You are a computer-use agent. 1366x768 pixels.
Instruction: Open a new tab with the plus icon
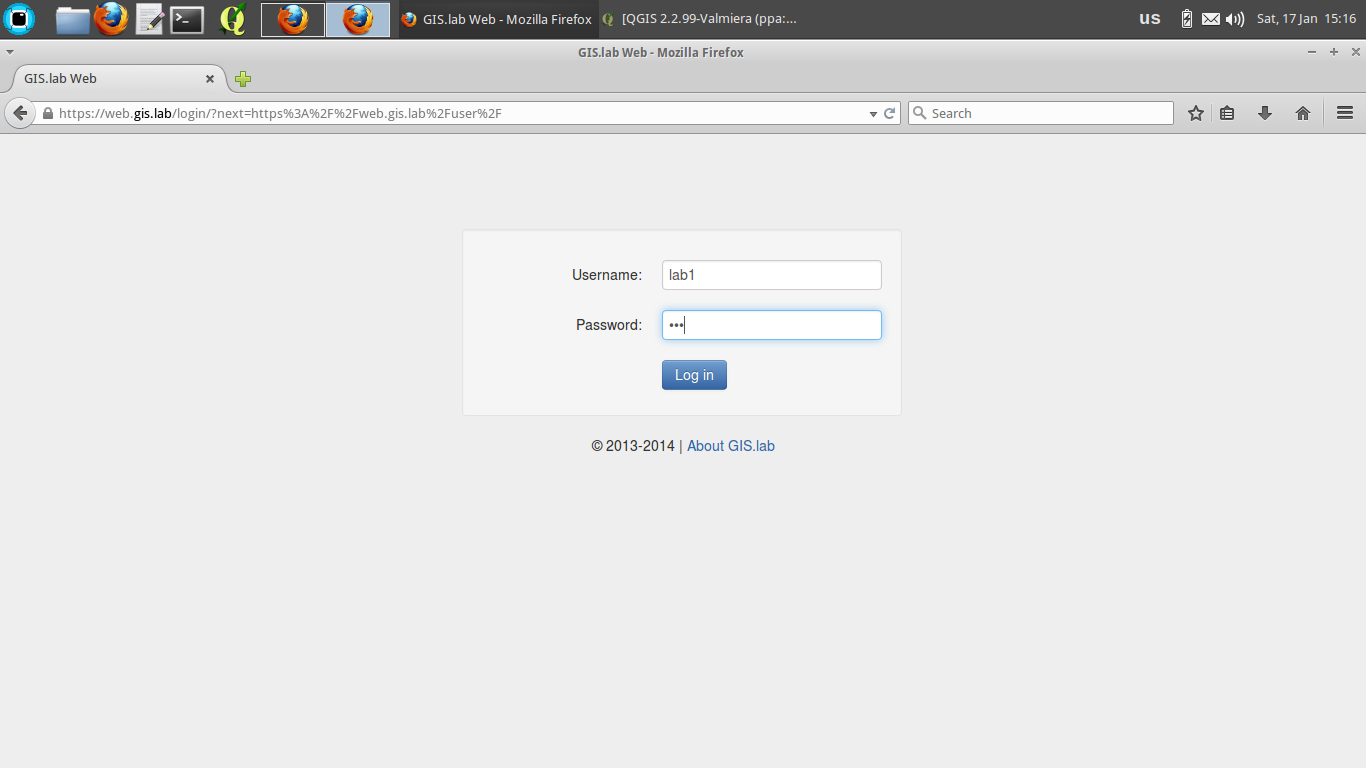coord(243,79)
